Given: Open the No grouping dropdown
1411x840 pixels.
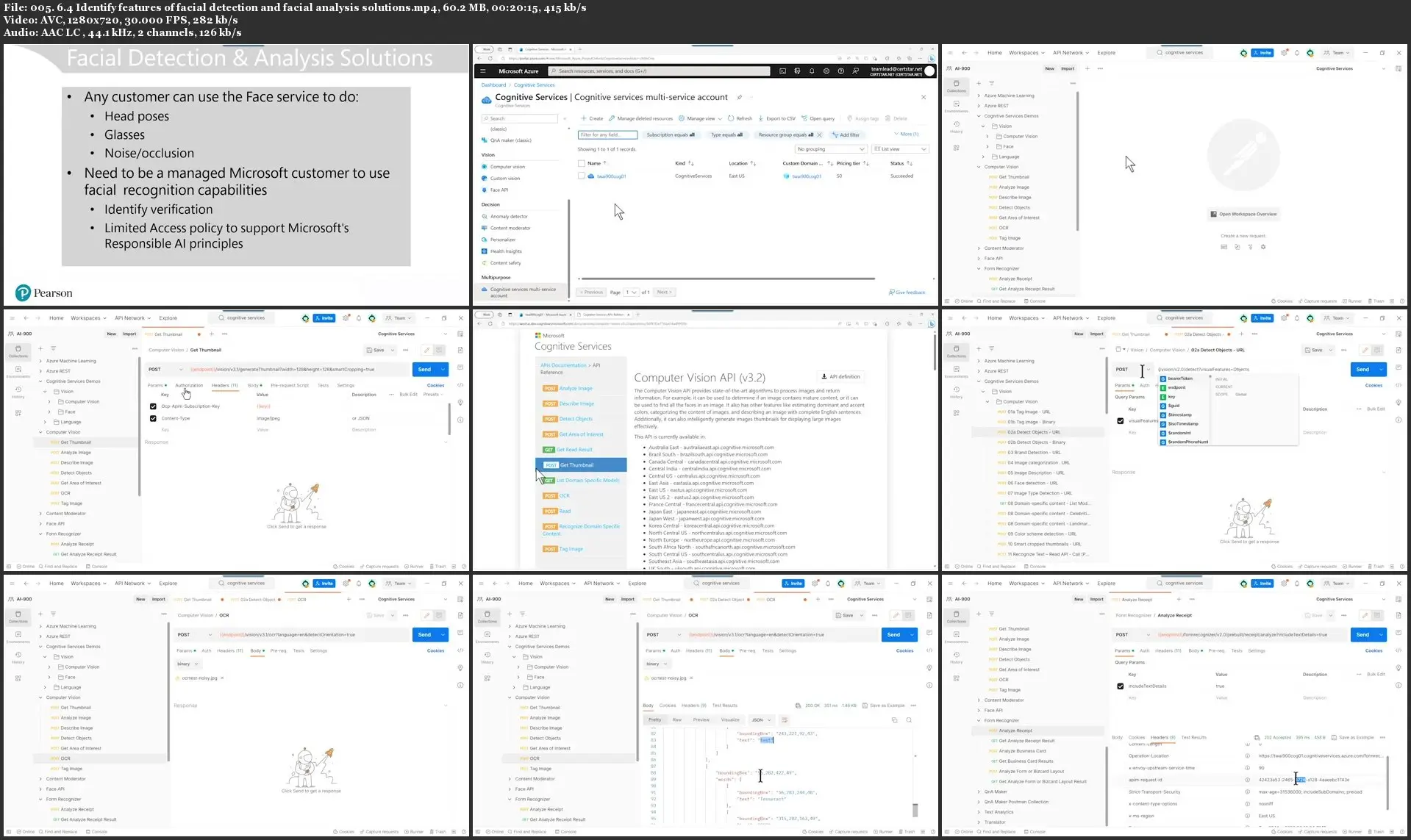Looking at the screenshot, I should pyautogui.click(x=831, y=149).
